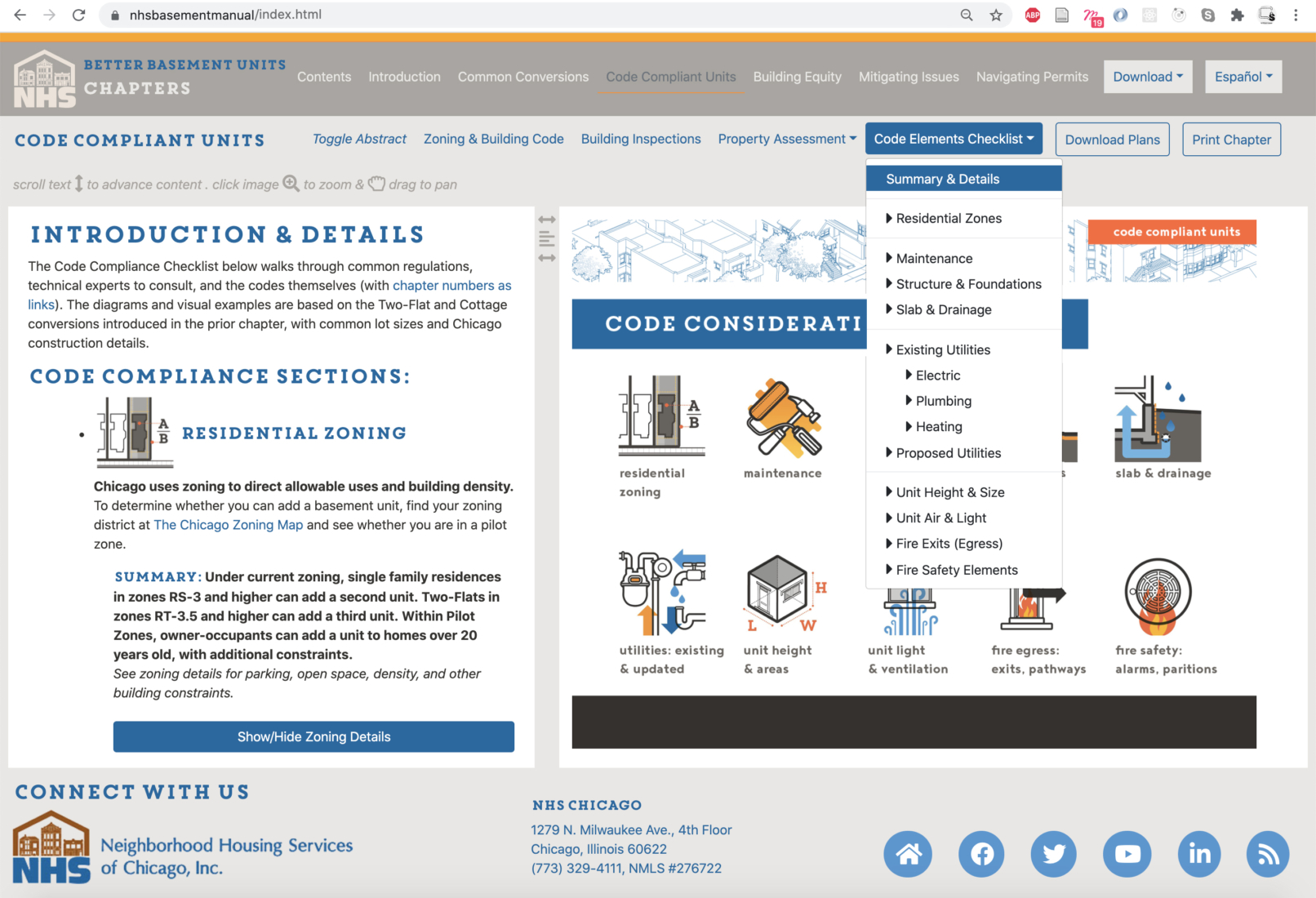The image size is (1316, 898).
Task: Open the slab & drainage icon
Action: (x=1157, y=419)
